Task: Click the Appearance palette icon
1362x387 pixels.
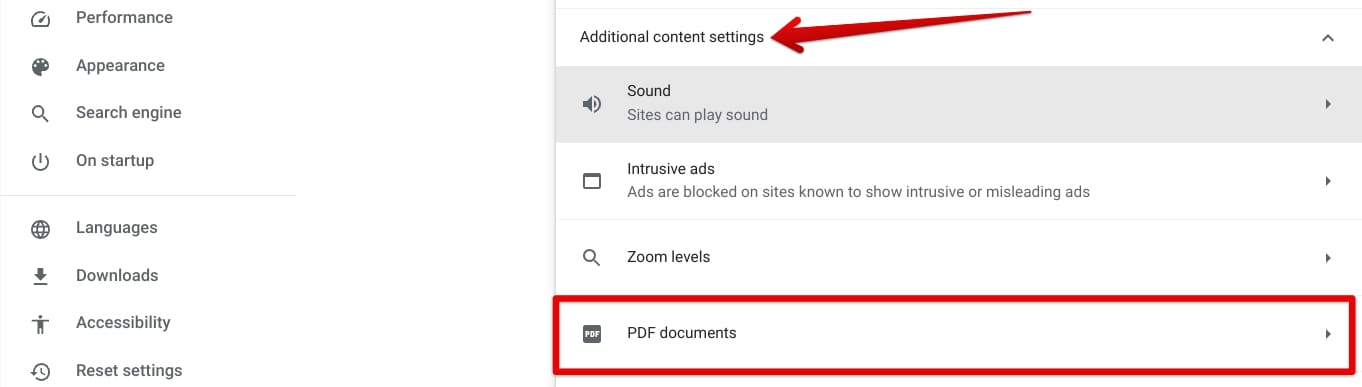Action: point(40,66)
